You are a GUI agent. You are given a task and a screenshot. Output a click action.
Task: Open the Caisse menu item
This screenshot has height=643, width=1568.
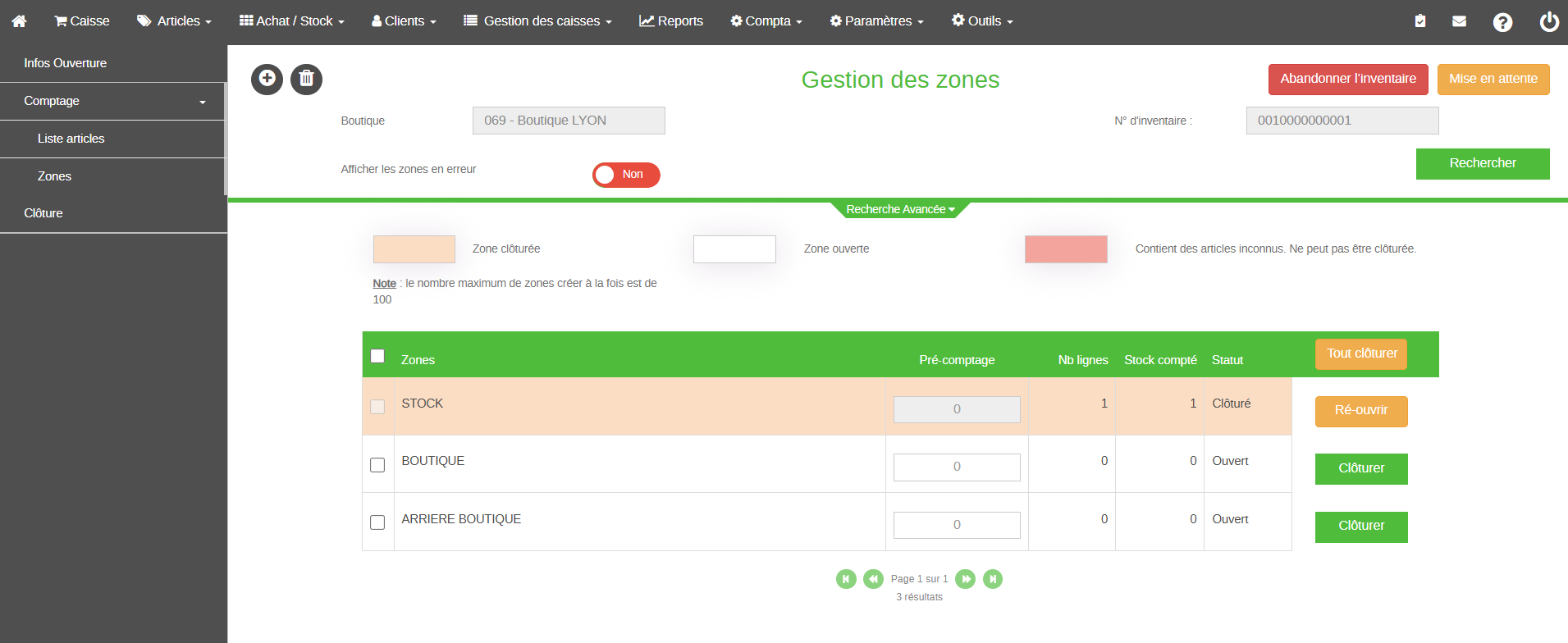point(82,21)
